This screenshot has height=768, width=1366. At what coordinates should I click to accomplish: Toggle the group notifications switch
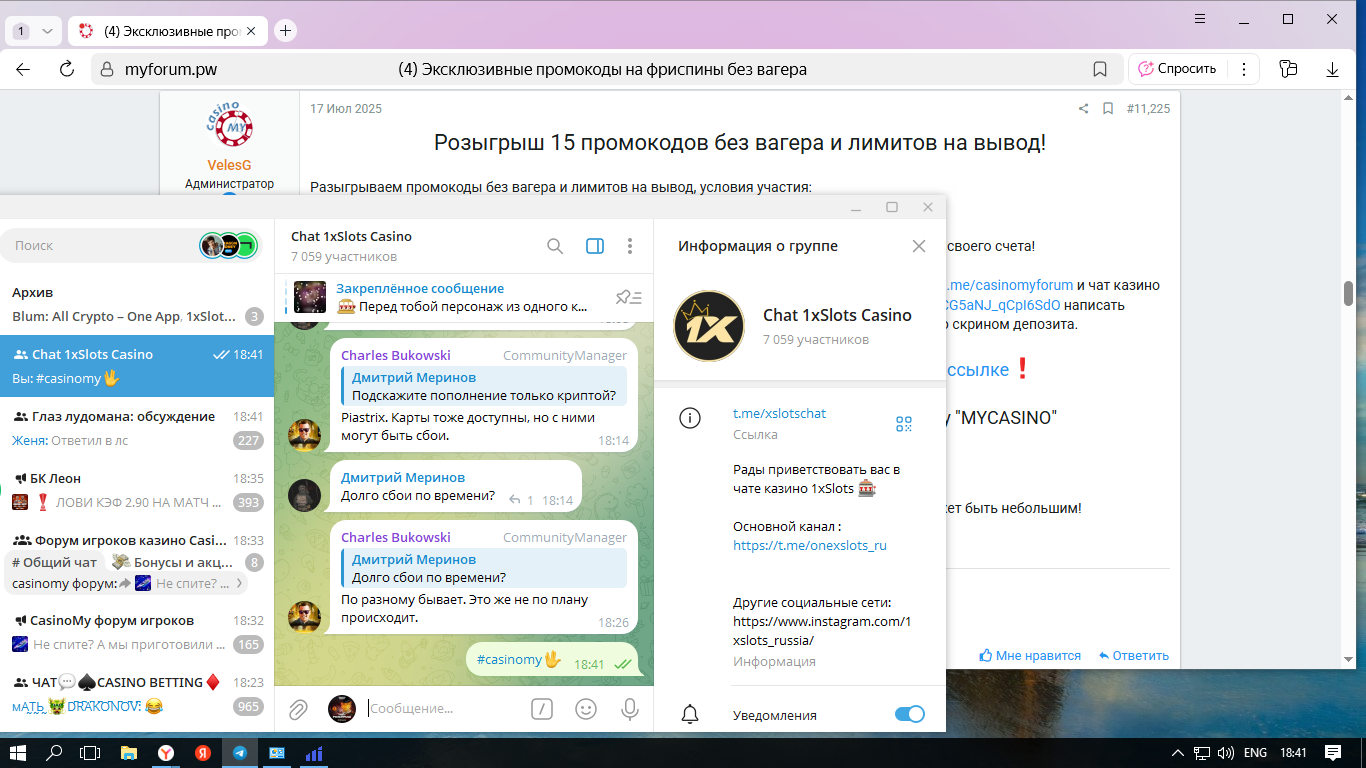pyautogui.click(x=909, y=714)
